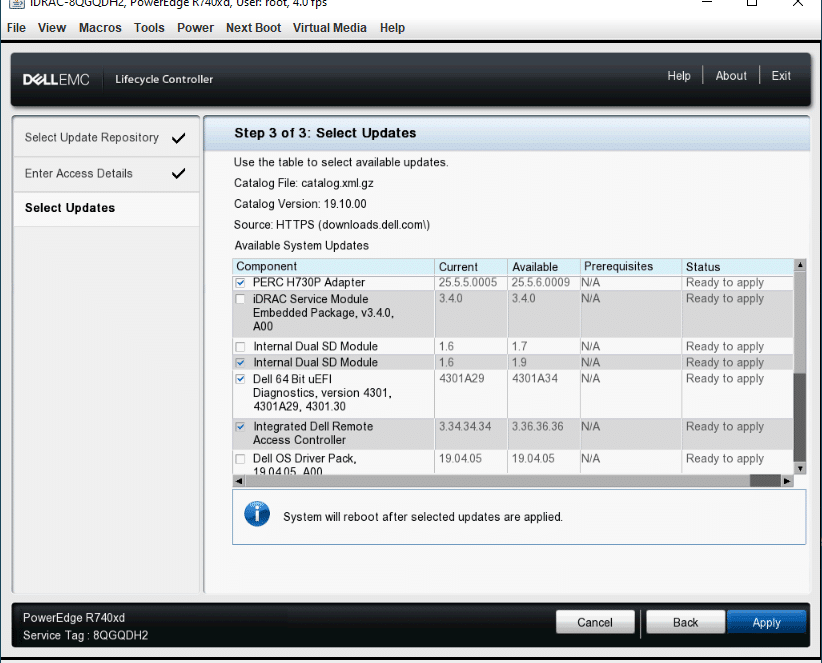Click the 'Service Tag : 8QGQDH2' footer text
Image resolution: width=822 pixels, height=663 pixels.
coord(85,636)
